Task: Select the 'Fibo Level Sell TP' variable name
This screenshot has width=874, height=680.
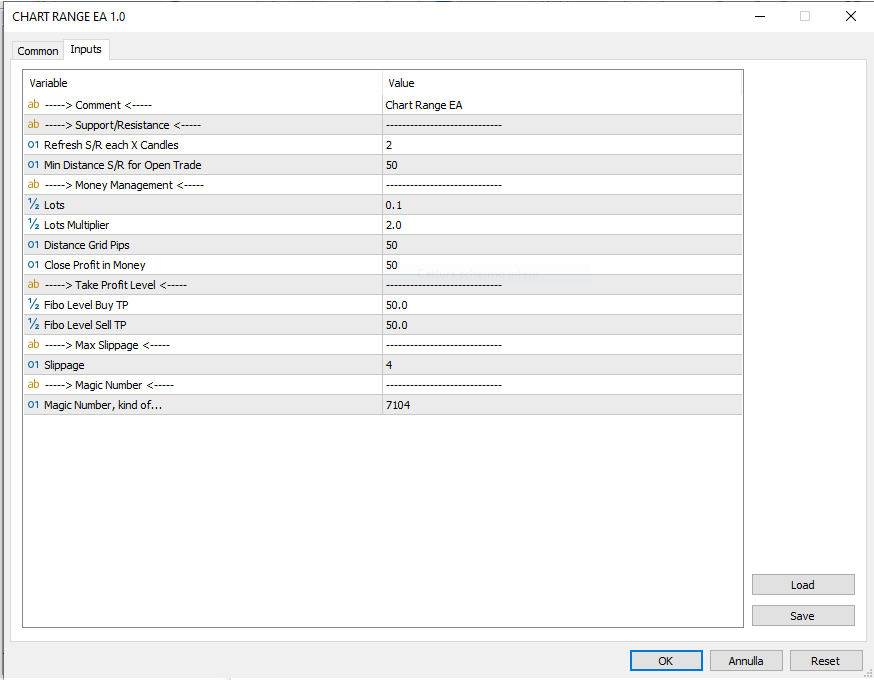Action: 85,325
